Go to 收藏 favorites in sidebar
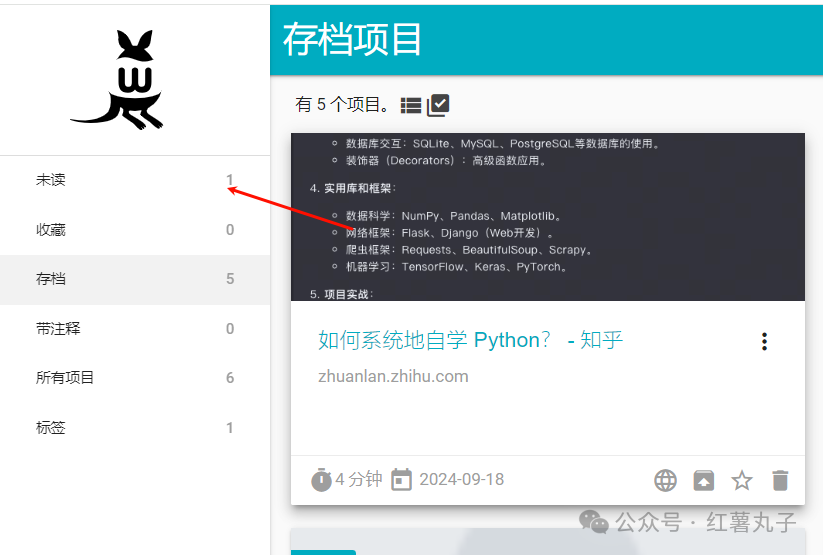The height and width of the screenshot is (555, 823). tap(51, 230)
